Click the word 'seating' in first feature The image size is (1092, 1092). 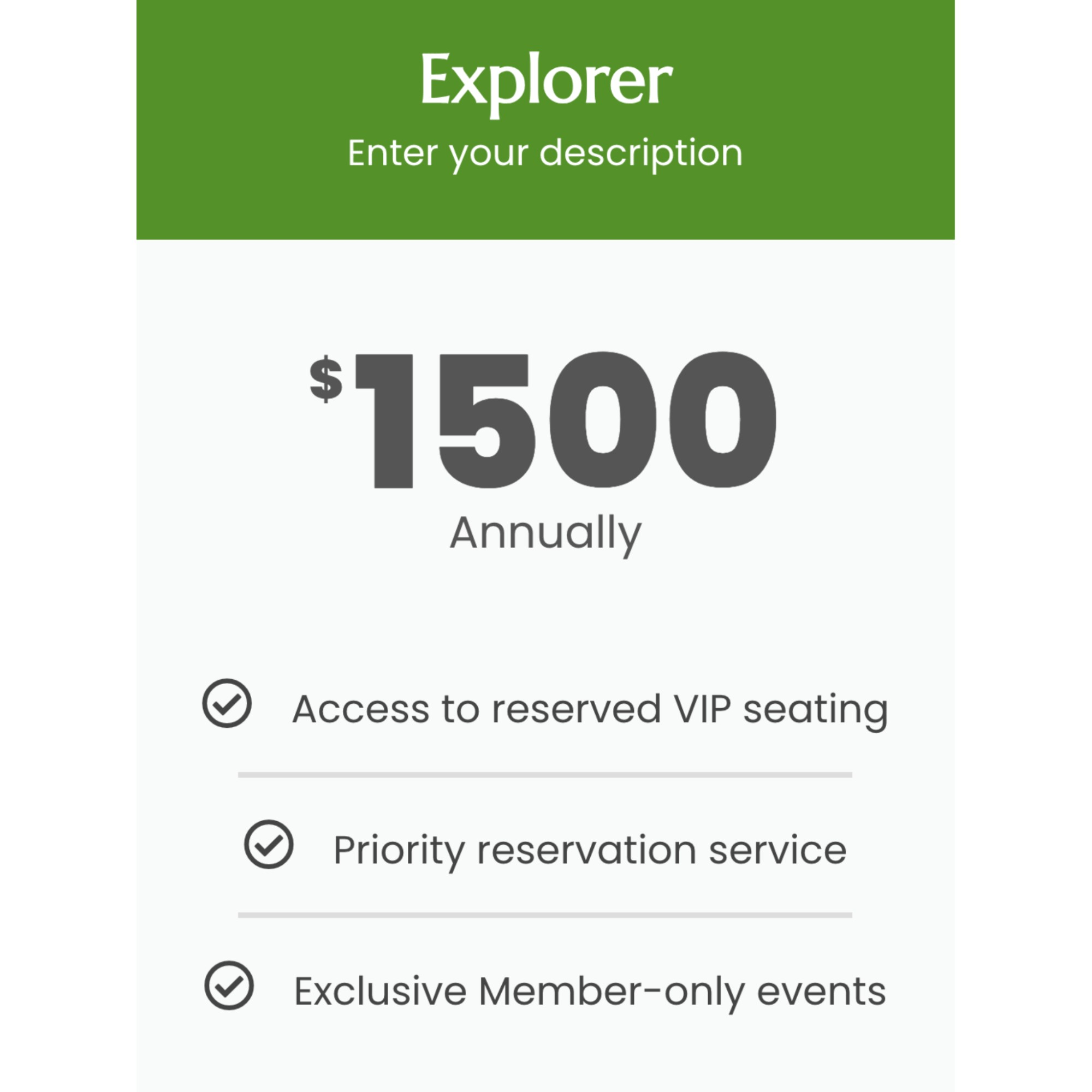coord(815,710)
